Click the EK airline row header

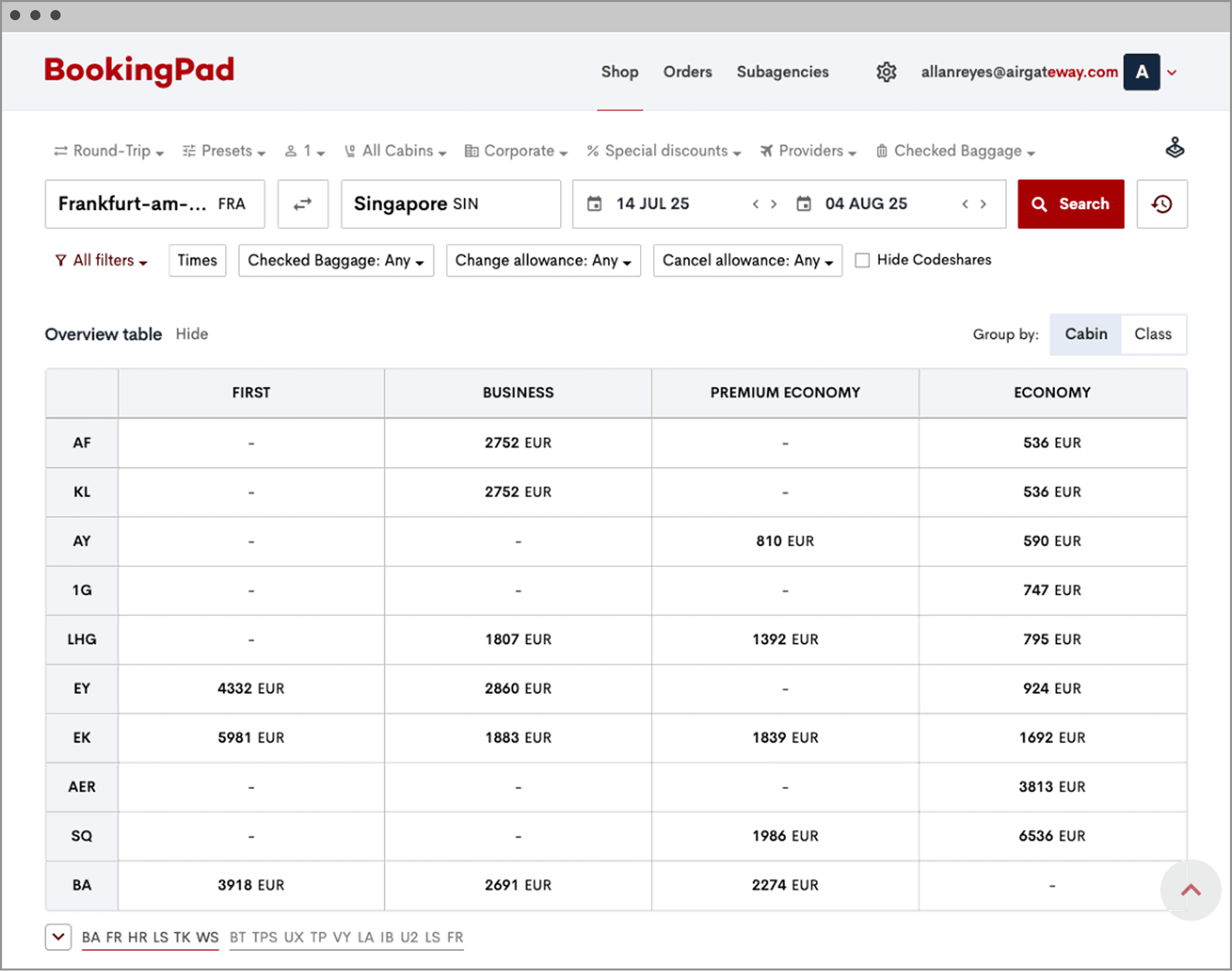82,738
